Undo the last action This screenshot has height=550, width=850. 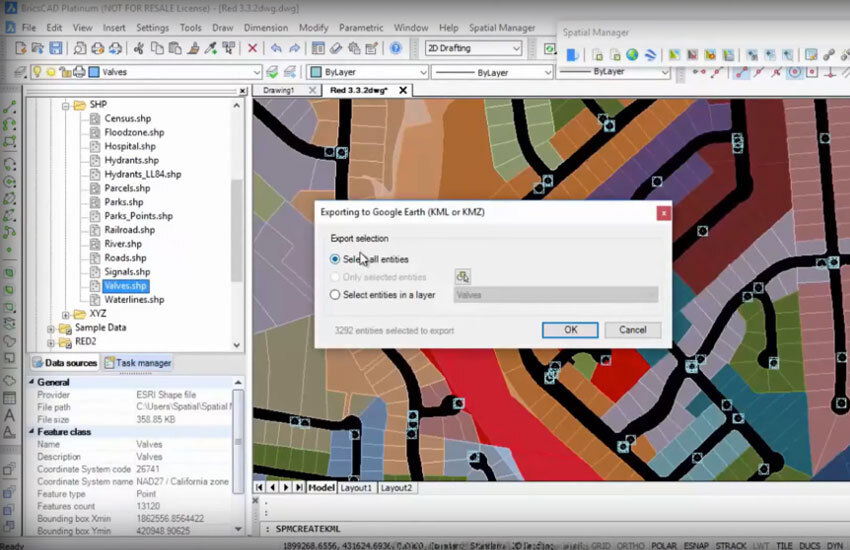click(x=276, y=48)
